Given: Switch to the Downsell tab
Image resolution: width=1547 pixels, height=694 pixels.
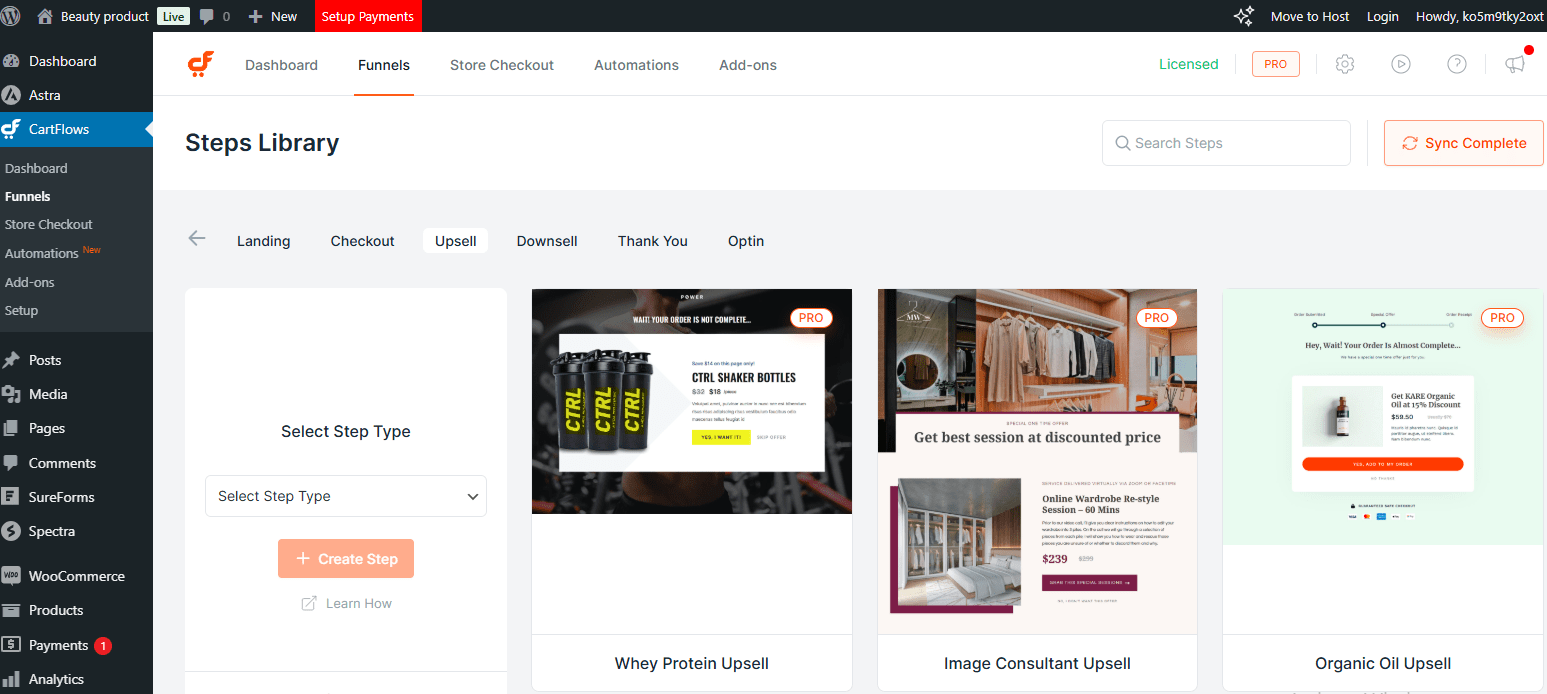Looking at the screenshot, I should [547, 241].
